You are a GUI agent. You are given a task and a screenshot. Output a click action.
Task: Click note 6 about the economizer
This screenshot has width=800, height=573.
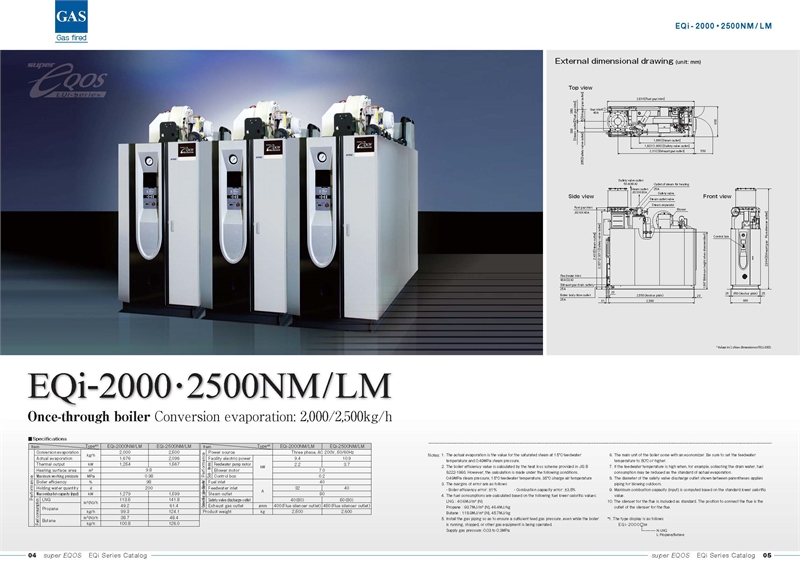[683, 457]
